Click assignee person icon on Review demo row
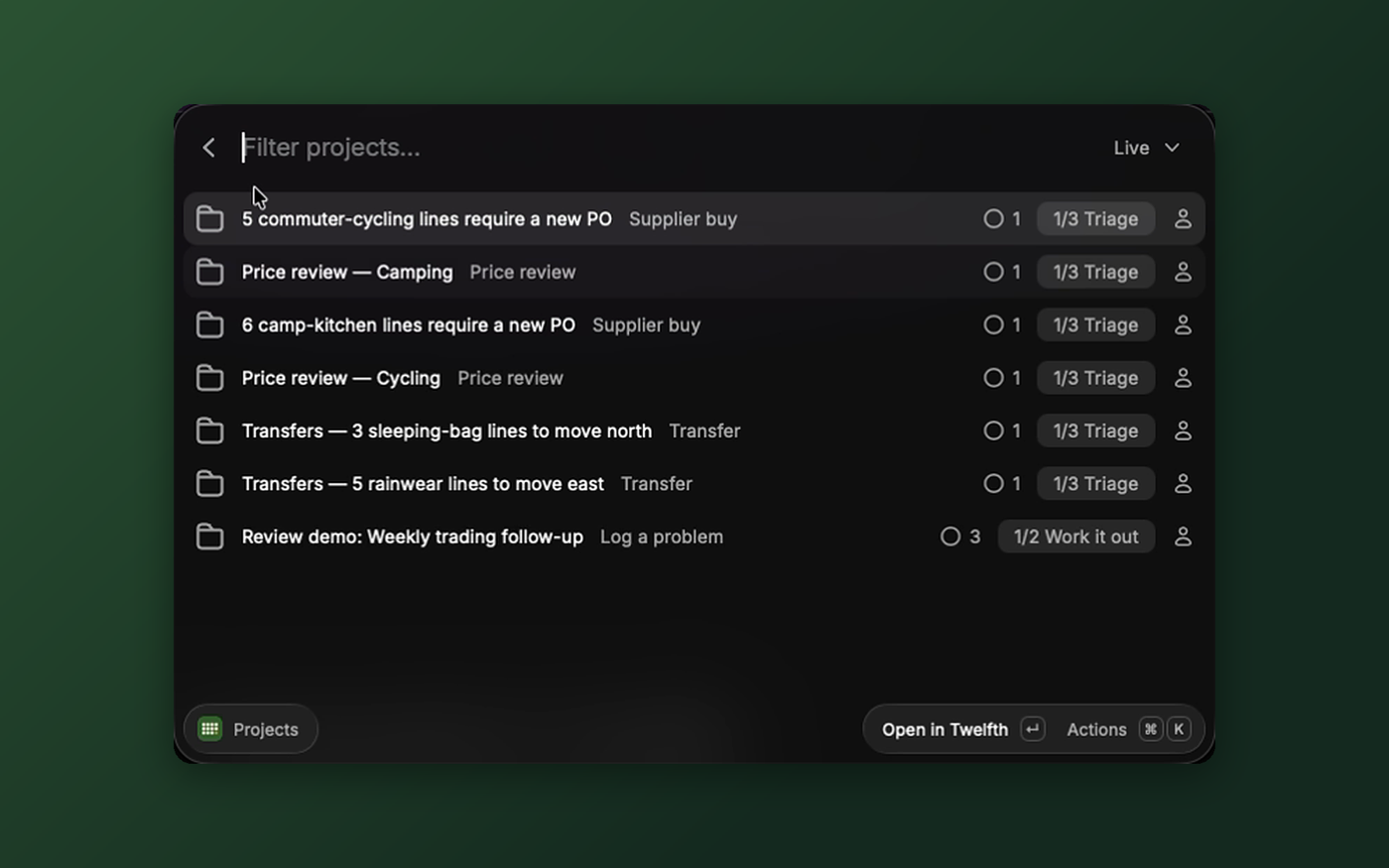The image size is (1389, 868). (x=1183, y=537)
